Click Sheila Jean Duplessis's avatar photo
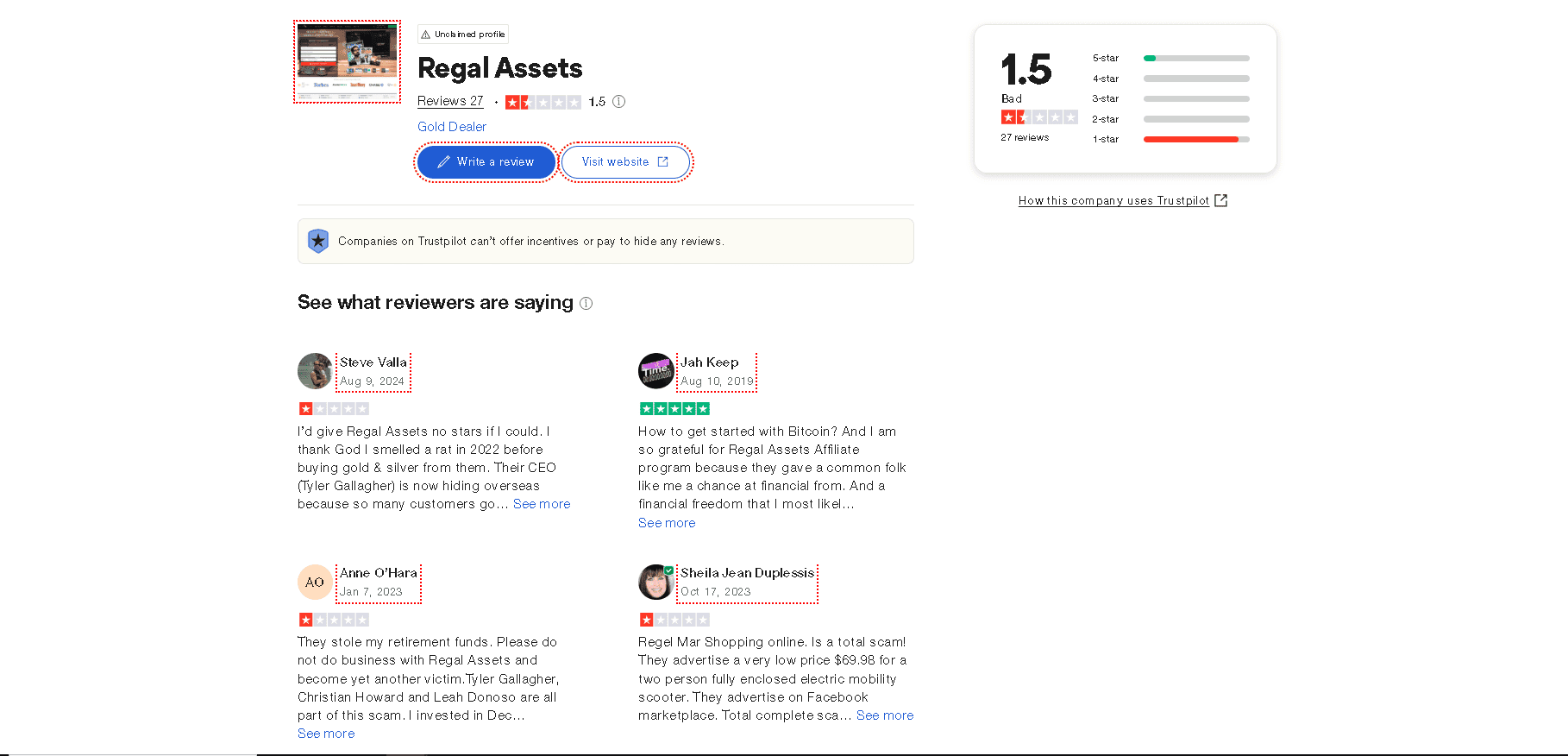The height and width of the screenshot is (756, 1568). click(x=655, y=582)
